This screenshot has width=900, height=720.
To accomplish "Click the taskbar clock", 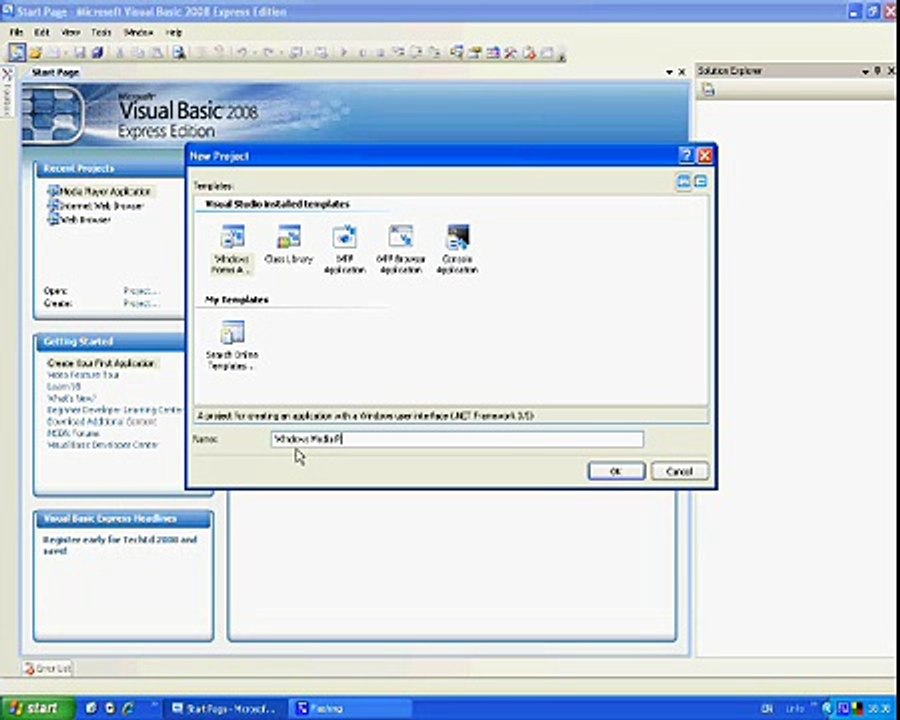I will click(879, 709).
